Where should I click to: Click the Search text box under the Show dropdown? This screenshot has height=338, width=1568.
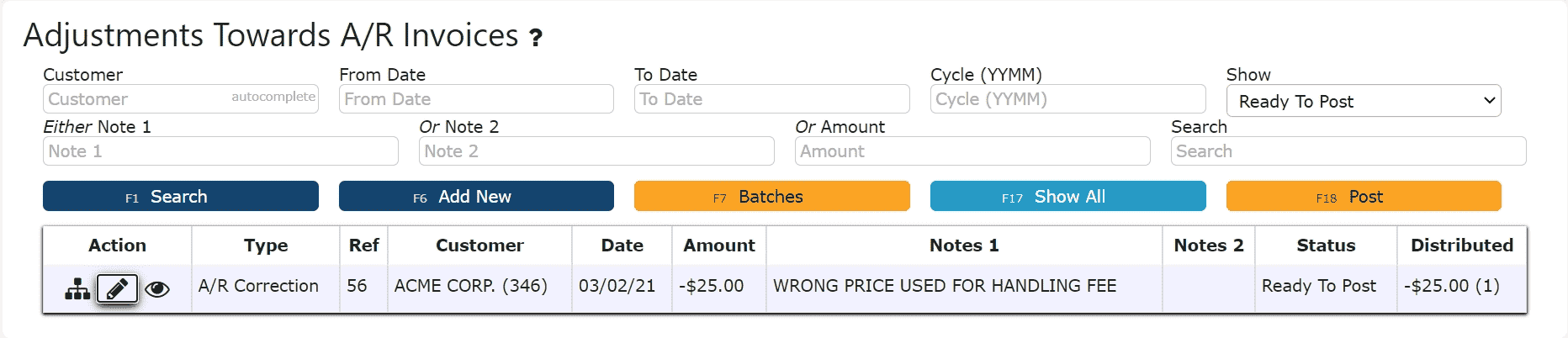[x=1348, y=151]
